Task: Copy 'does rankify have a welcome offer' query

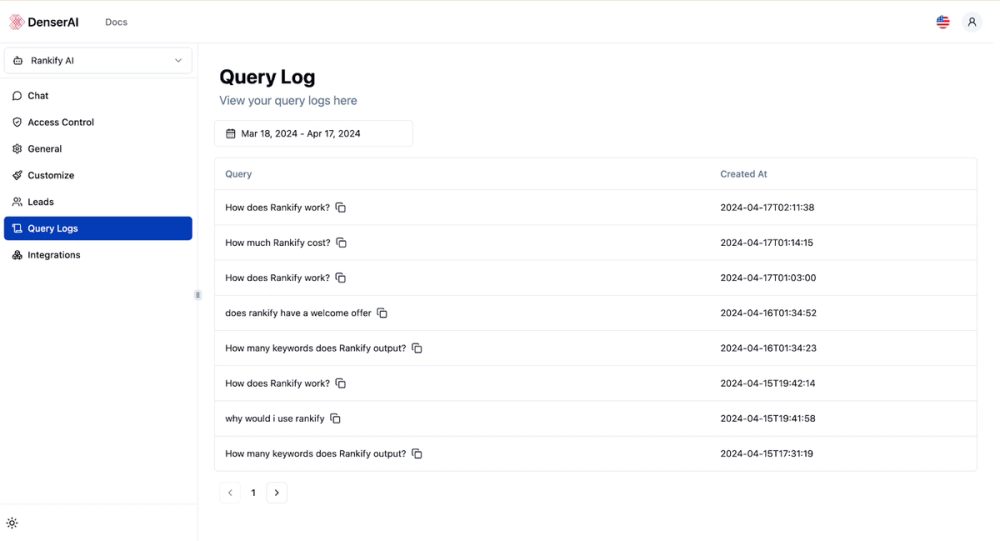Action: 382,313
